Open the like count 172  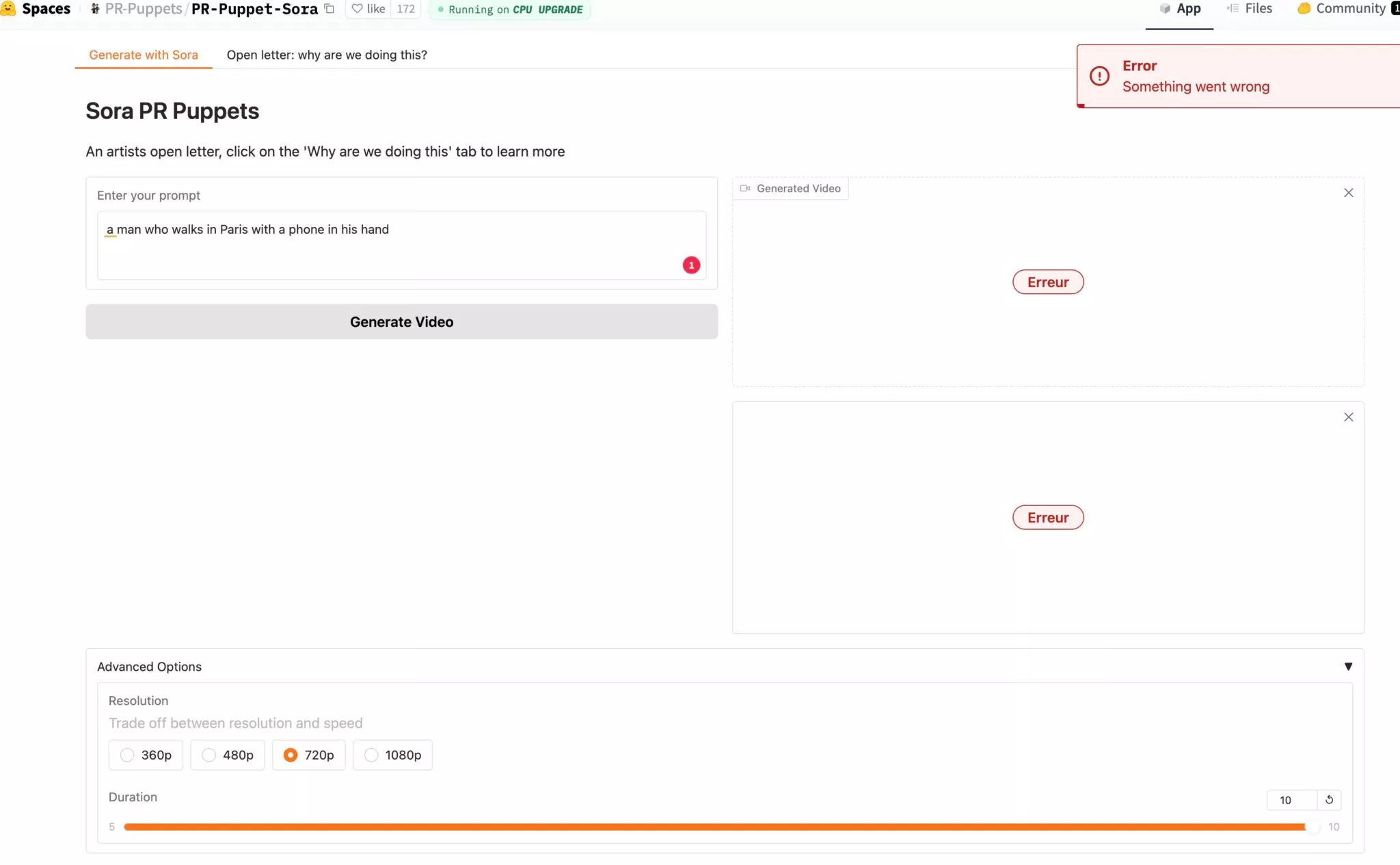(x=406, y=9)
